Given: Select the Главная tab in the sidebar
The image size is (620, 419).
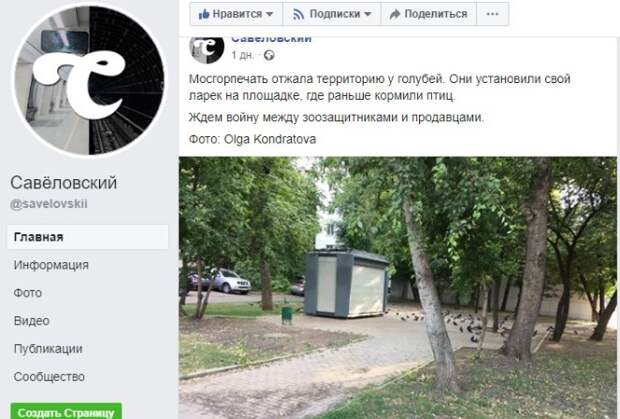Looking at the screenshot, I should tap(88, 237).
